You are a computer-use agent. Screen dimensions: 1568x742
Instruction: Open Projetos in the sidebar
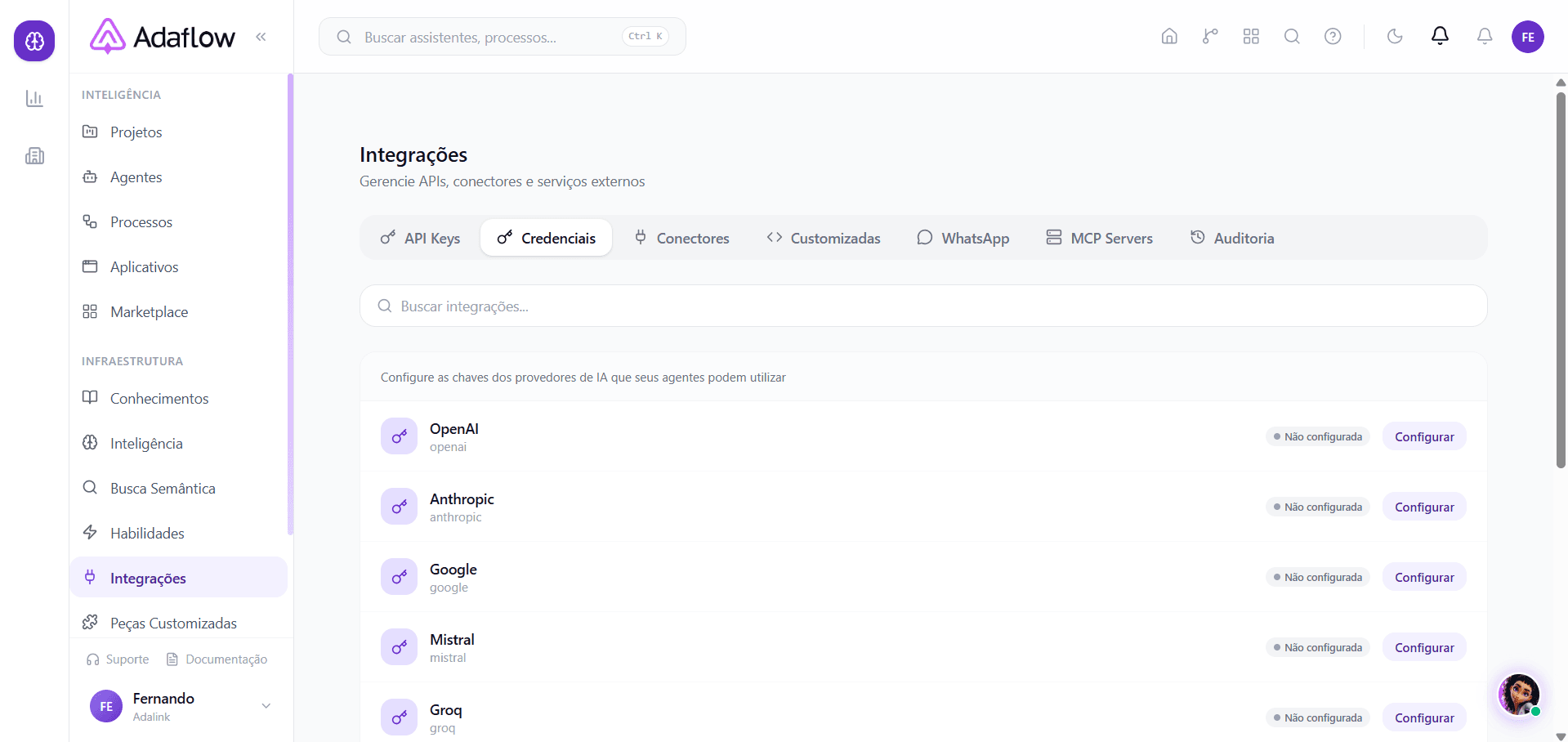click(x=178, y=132)
